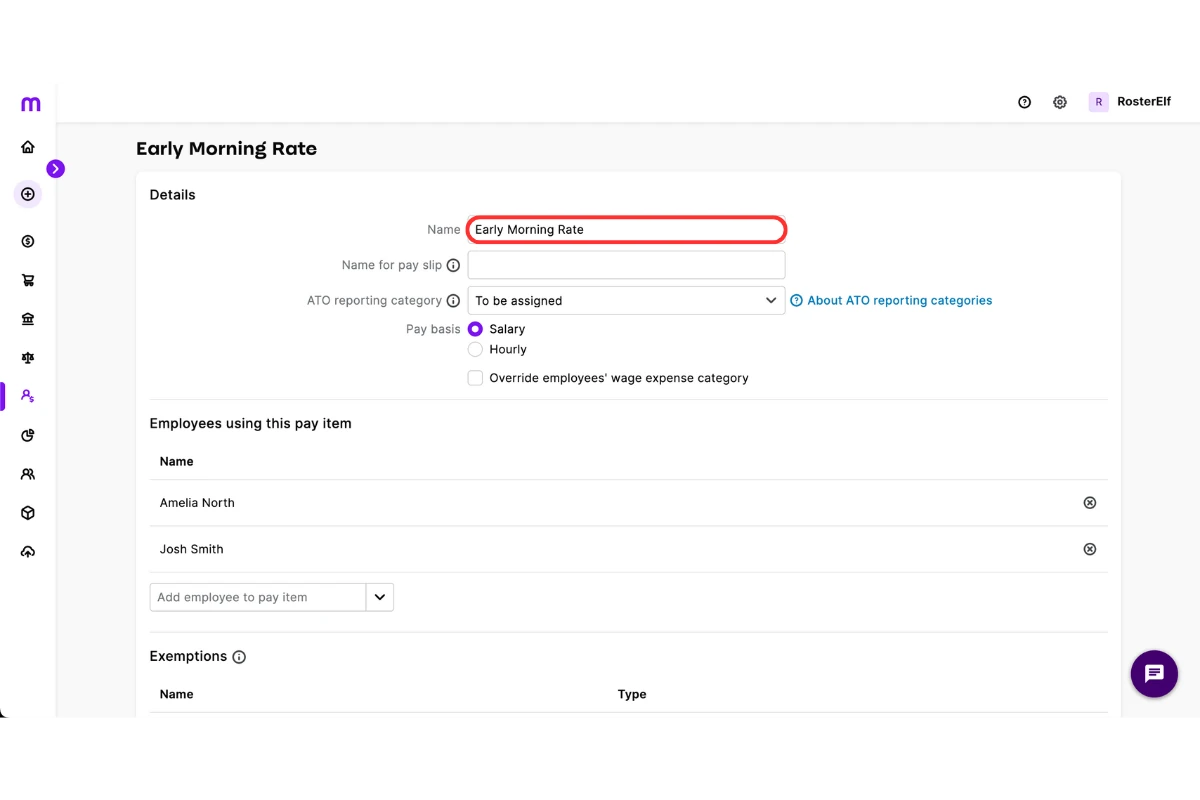Tick Override employees' wage expense category

475,378
